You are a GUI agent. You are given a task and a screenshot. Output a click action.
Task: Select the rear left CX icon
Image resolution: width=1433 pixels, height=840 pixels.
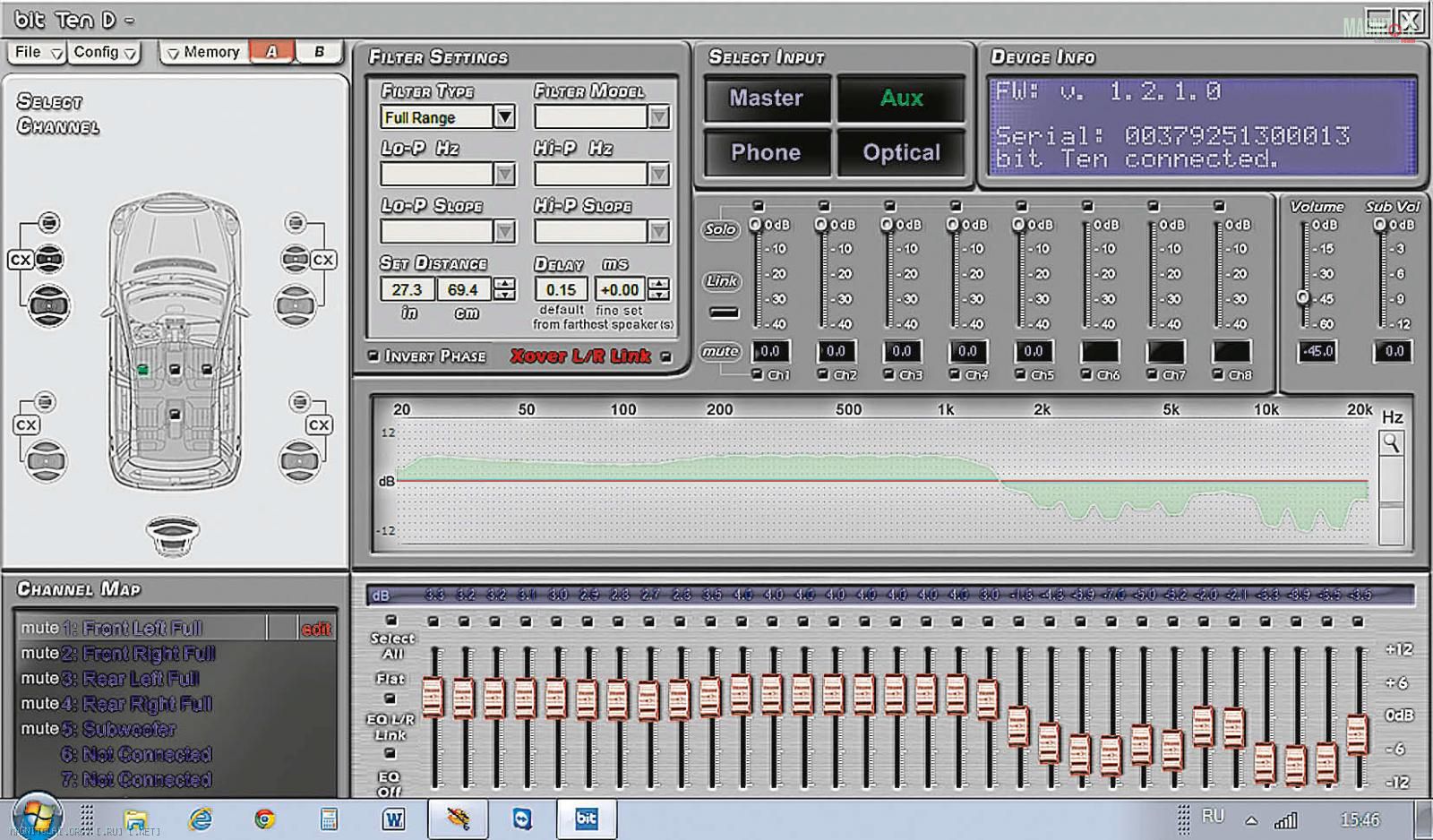[x=26, y=424]
